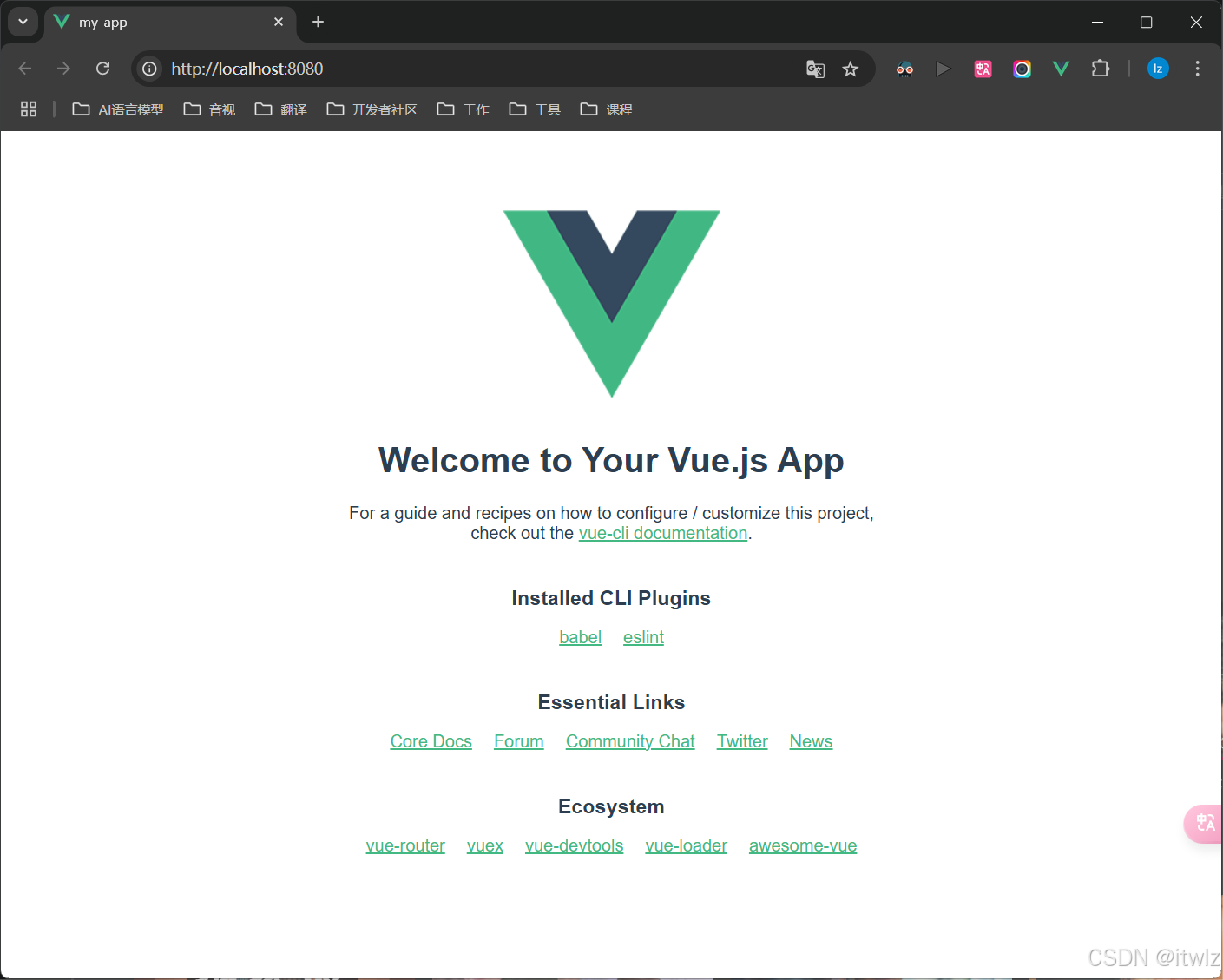The width and height of the screenshot is (1223, 980).
Task: Open the Vue devtools extension icon
Action: [1061, 69]
